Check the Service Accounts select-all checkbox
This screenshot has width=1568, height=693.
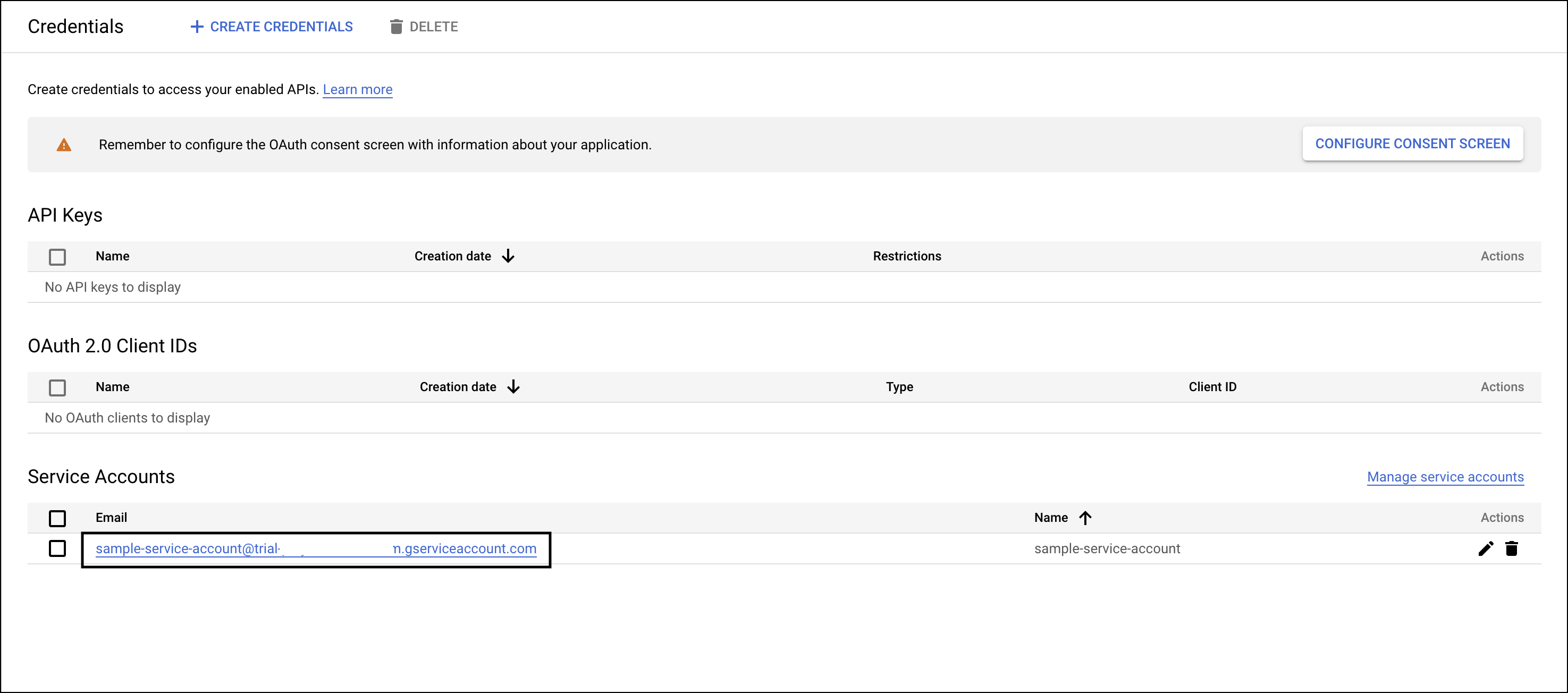[x=57, y=518]
